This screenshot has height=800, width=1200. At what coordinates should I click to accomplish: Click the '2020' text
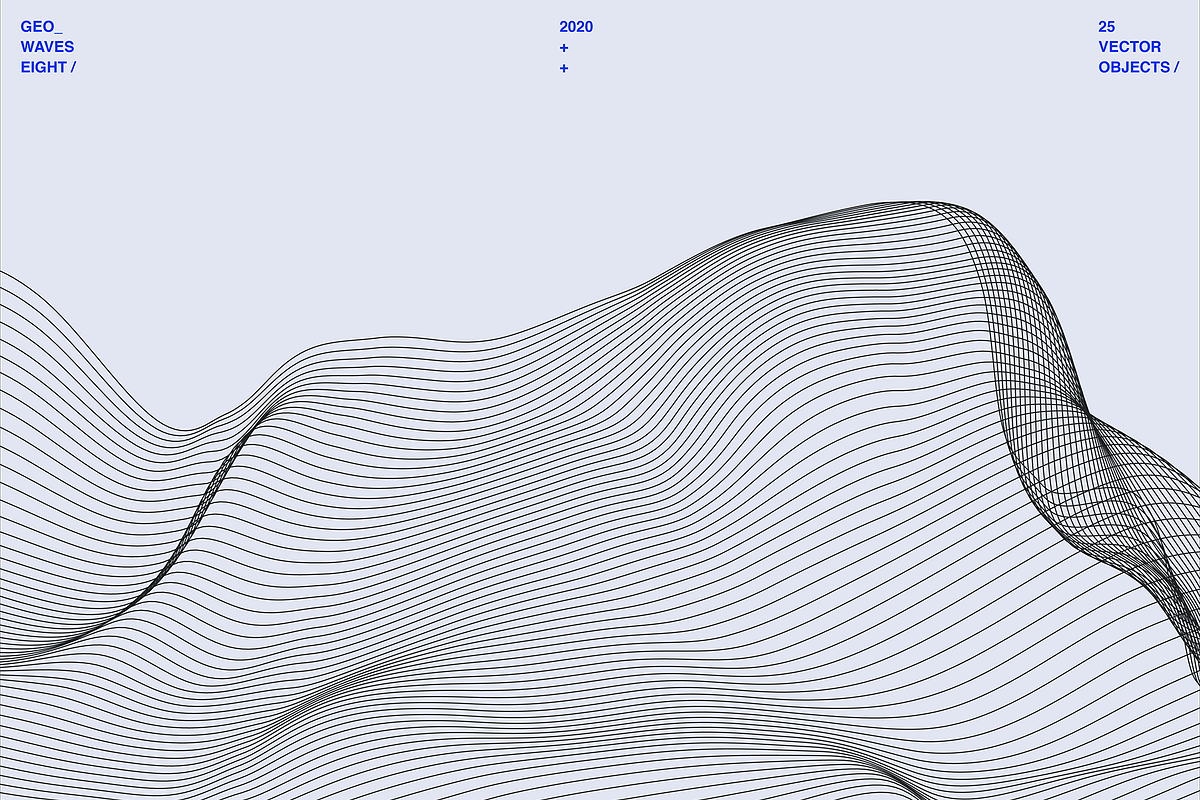[576, 27]
